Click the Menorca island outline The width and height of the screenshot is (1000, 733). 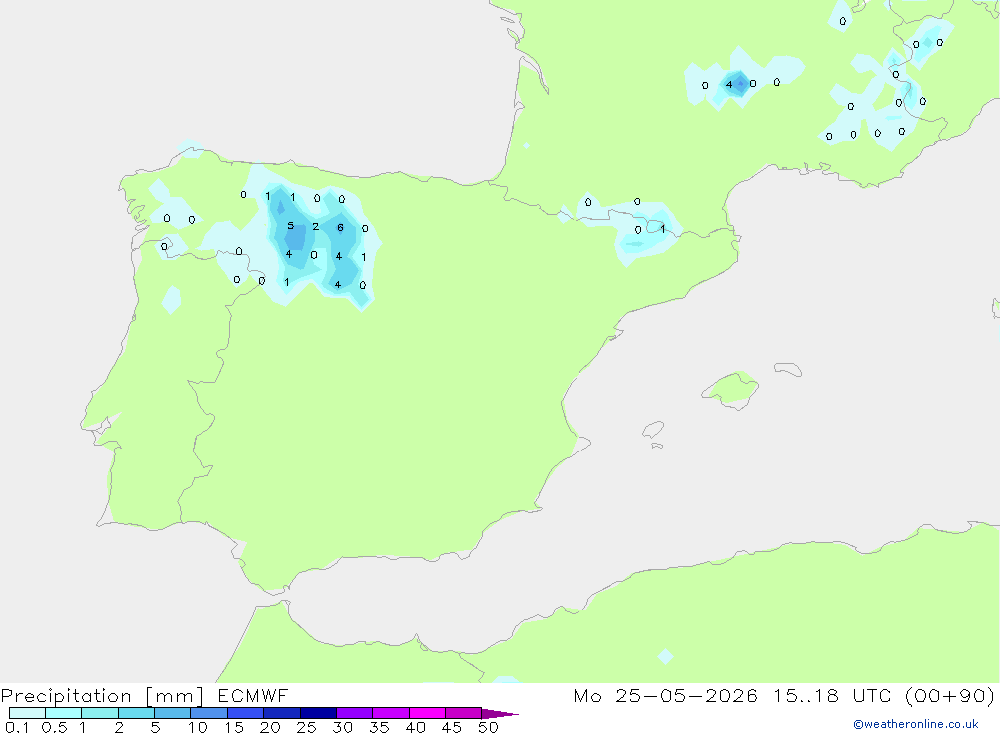point(788,369)
